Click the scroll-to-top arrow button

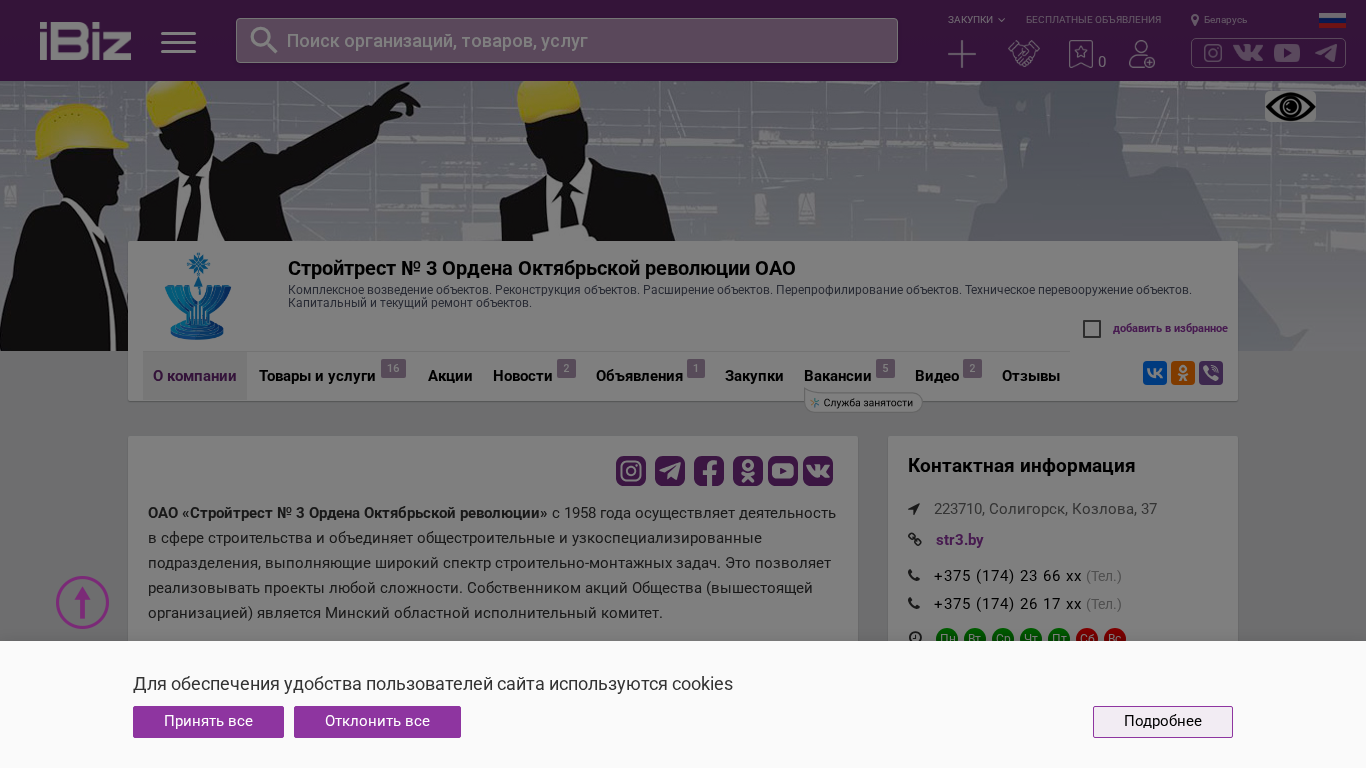[x=82, y=603]
